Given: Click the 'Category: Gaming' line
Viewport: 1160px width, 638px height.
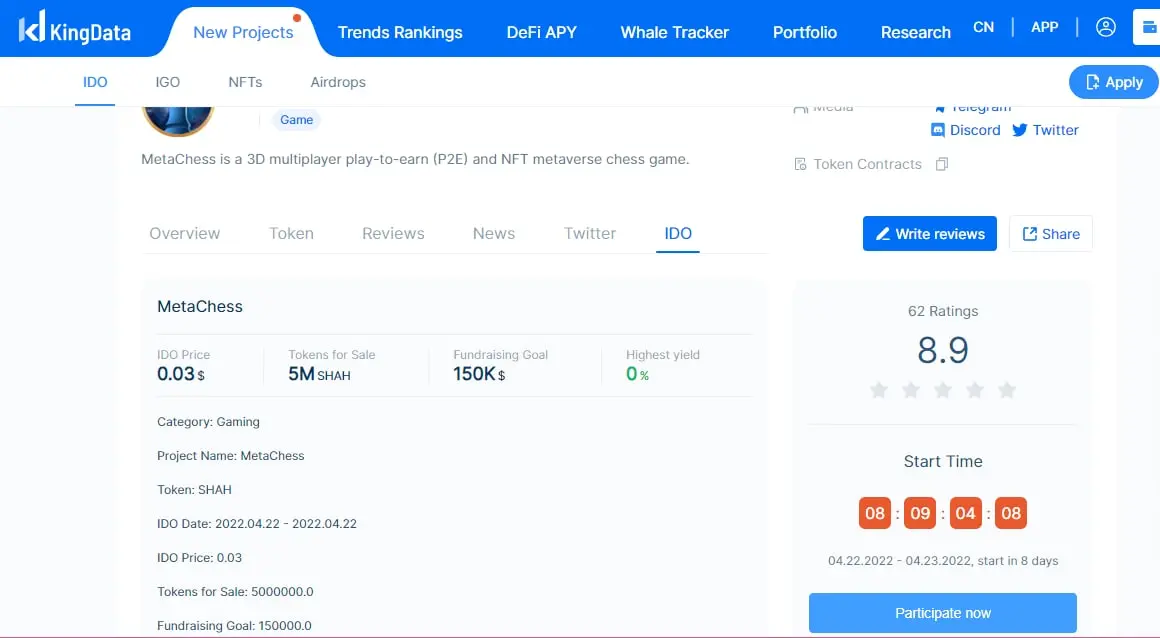Looking at the screenshot, I should pos(208,422).
